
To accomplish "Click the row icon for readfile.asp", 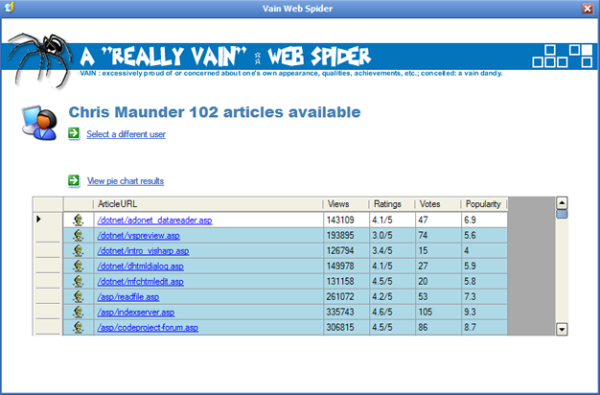I will pos(78,297).
